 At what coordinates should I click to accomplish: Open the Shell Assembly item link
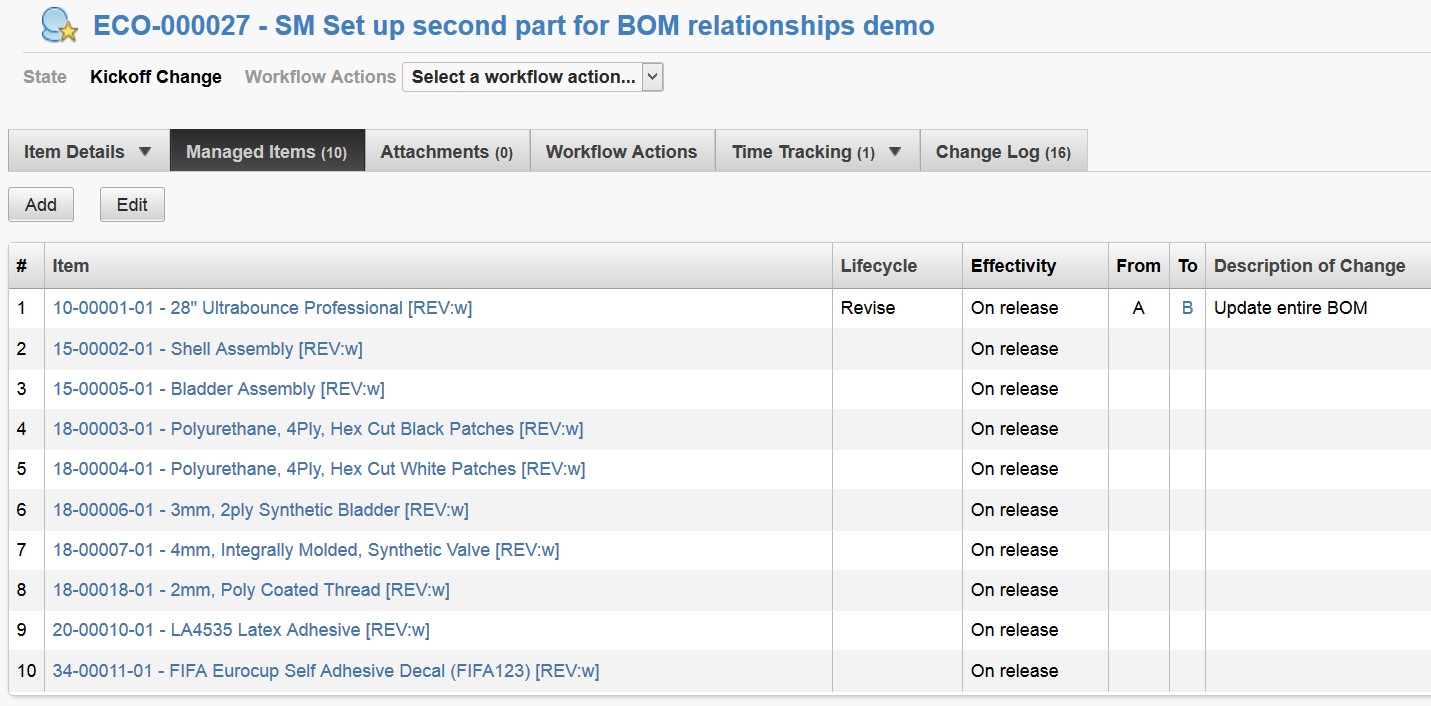[x=206, y=348]
